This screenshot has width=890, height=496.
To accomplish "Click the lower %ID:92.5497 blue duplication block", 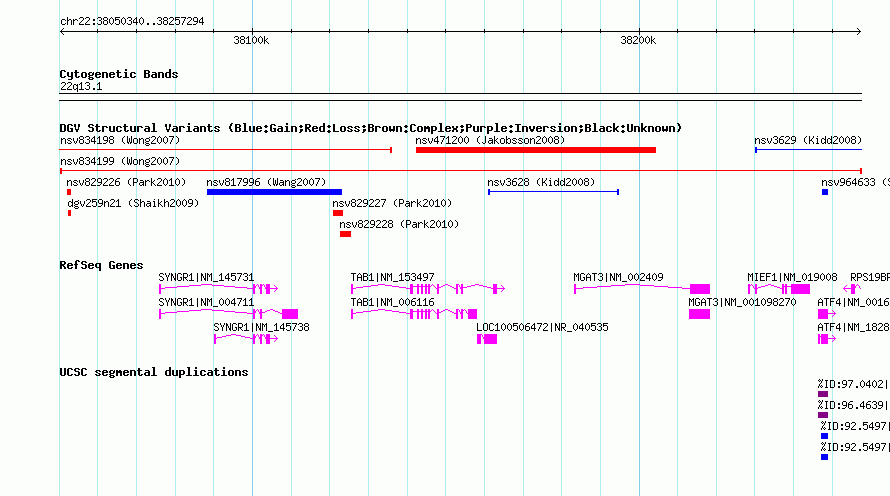I will 825,457.
